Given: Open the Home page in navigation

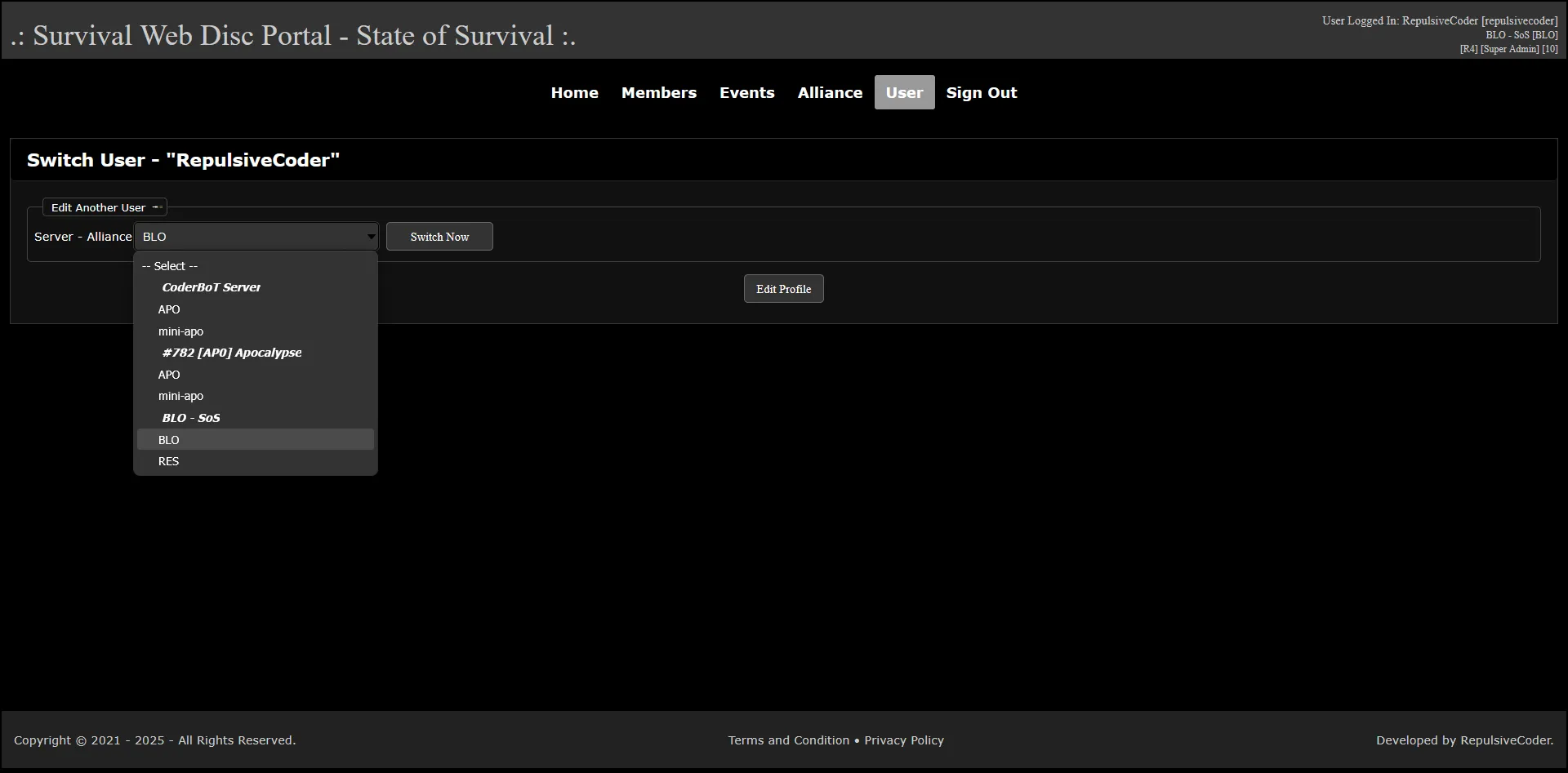Looking at the screenshot, I should tap(574, 93).
